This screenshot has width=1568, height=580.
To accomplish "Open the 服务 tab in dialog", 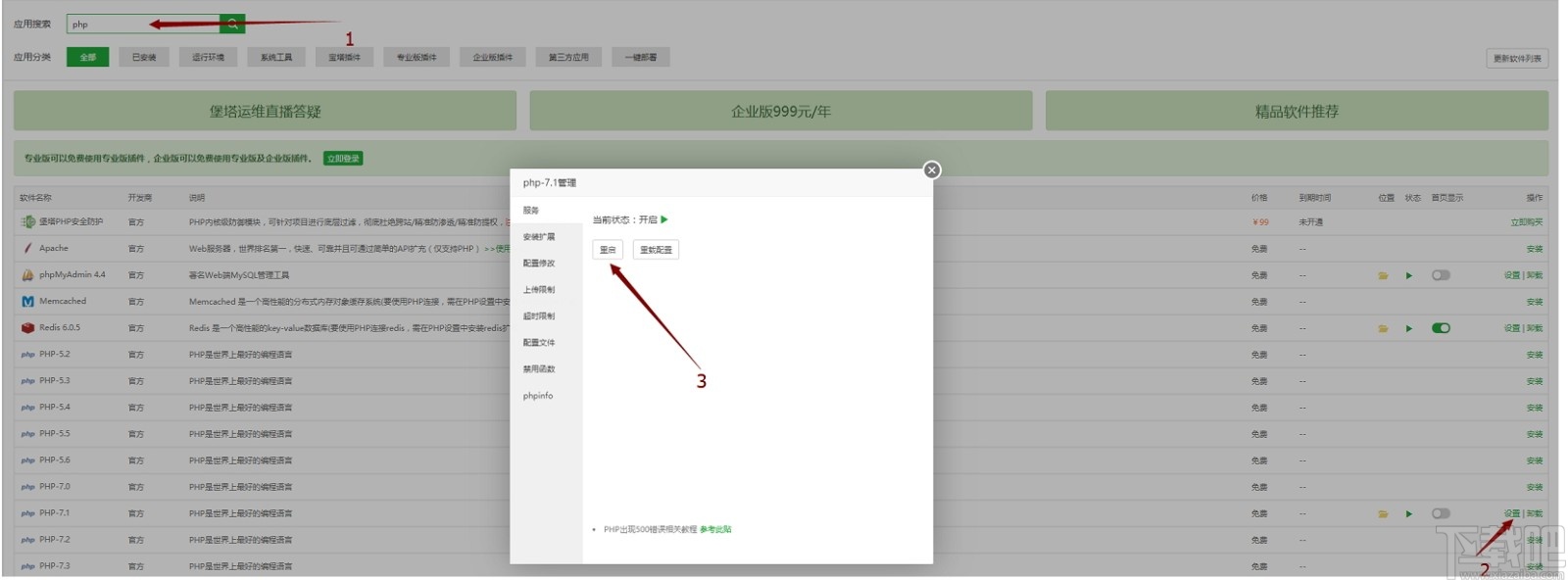I will coord(546,211).
